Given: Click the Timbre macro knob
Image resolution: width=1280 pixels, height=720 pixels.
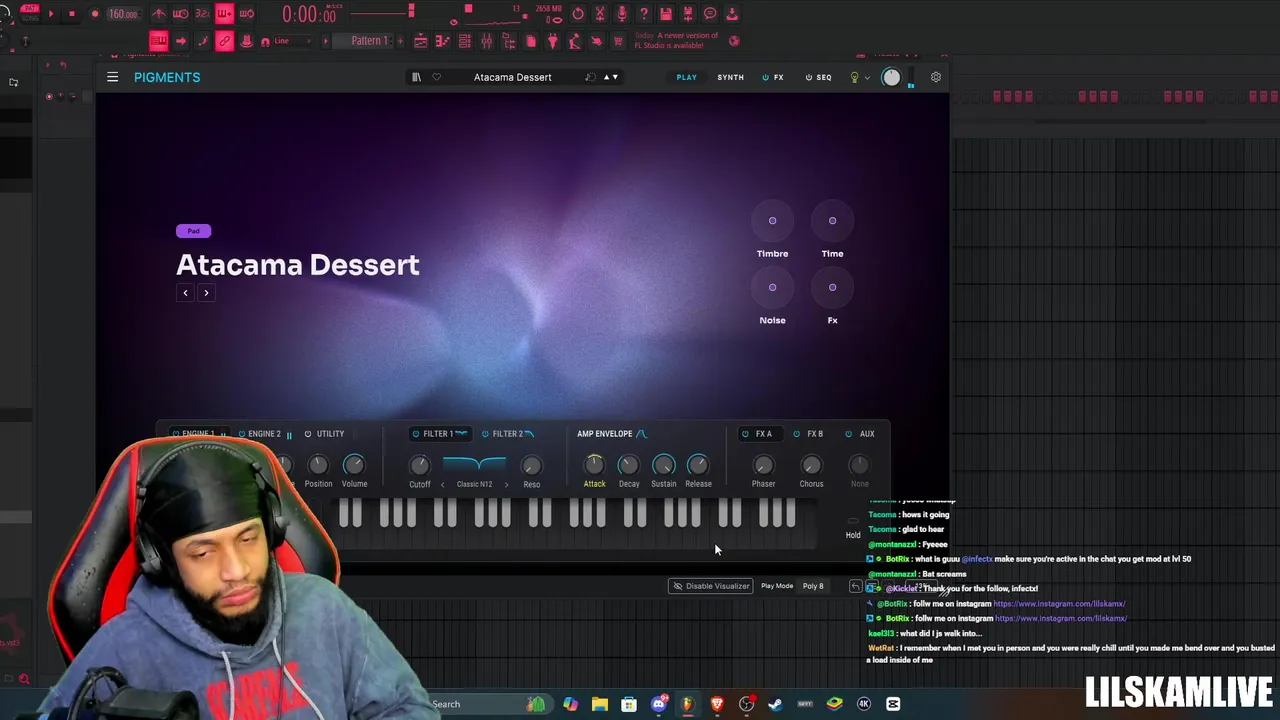Looking at the screenshot, I should [772, 221].
